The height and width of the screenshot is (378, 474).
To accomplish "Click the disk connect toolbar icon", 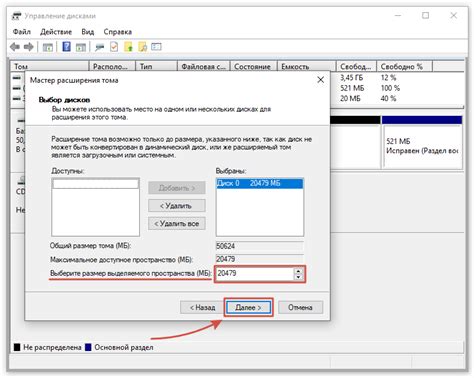I will 99,47.
